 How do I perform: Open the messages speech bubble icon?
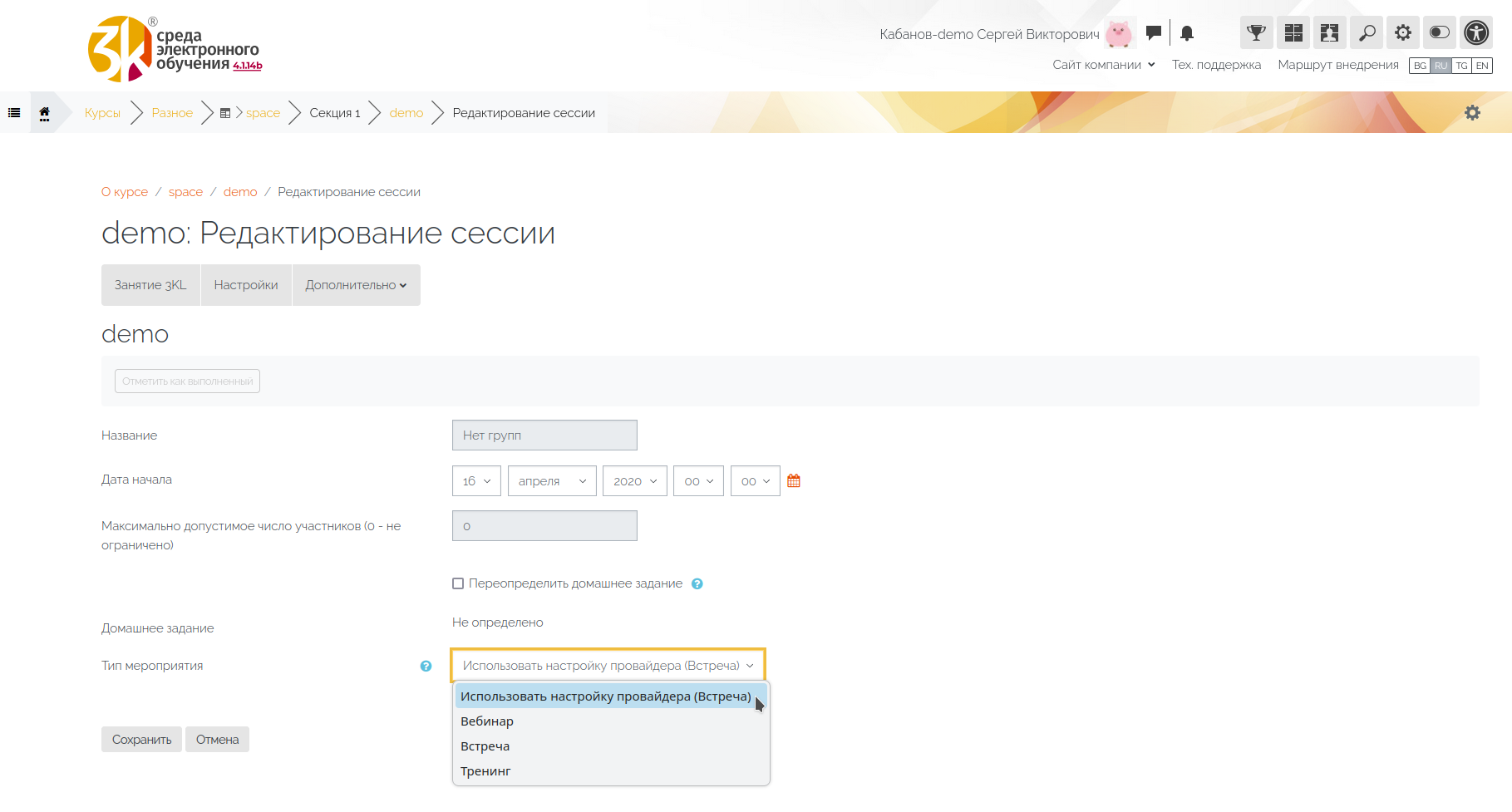pos(1153,33)
